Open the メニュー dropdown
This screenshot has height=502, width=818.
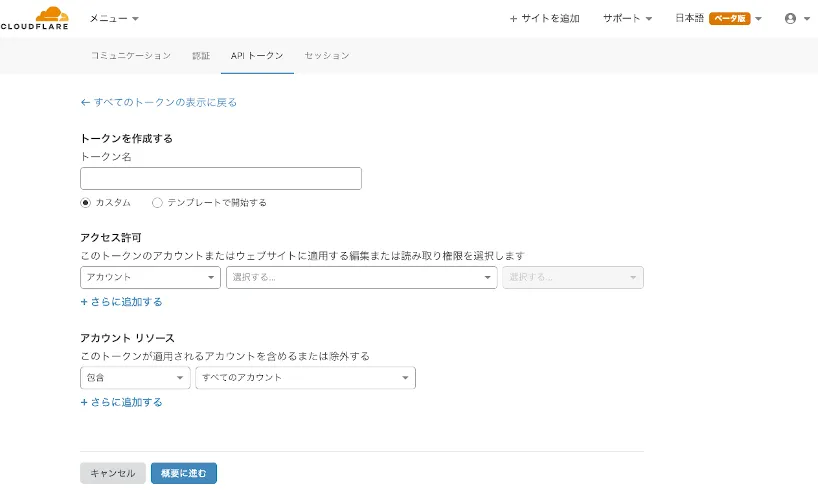pyautogui.click(x=114, y=18)
